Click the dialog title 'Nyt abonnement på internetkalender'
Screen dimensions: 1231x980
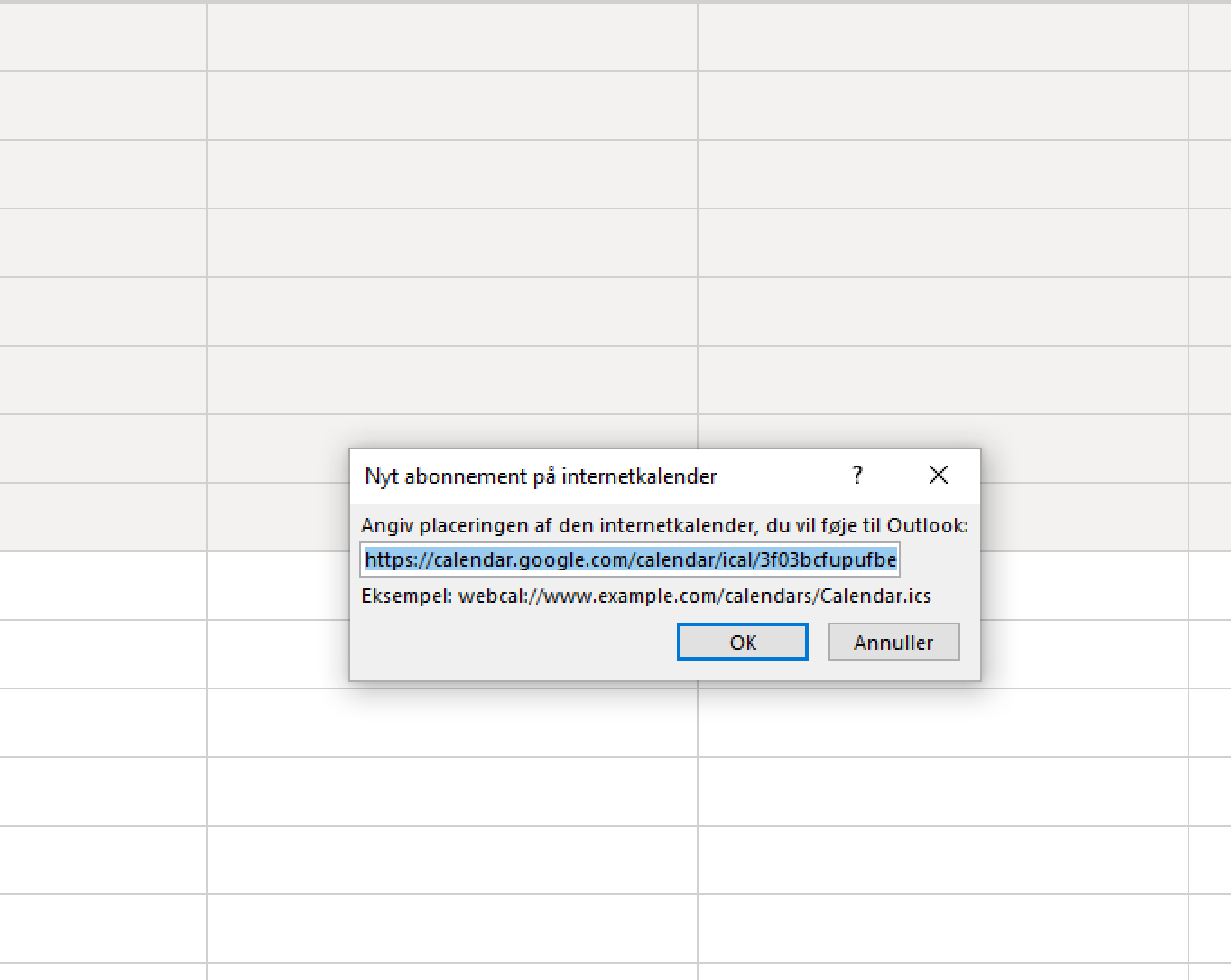click(x=541, y=476)
